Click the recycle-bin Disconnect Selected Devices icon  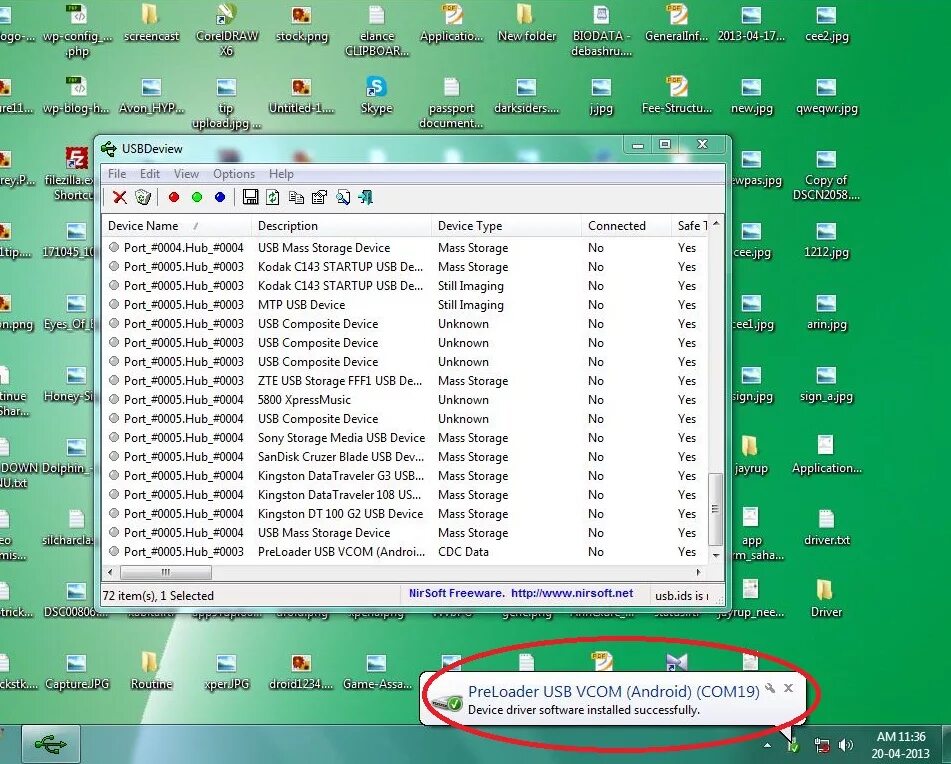tap(143, 197)
